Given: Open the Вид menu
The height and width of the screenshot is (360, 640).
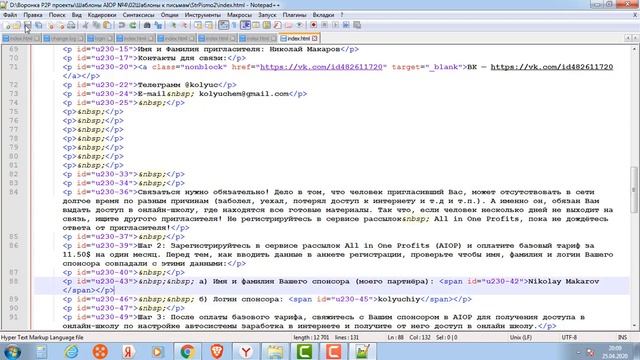Looking at the screenshot, I should click(x=77, y=15).
